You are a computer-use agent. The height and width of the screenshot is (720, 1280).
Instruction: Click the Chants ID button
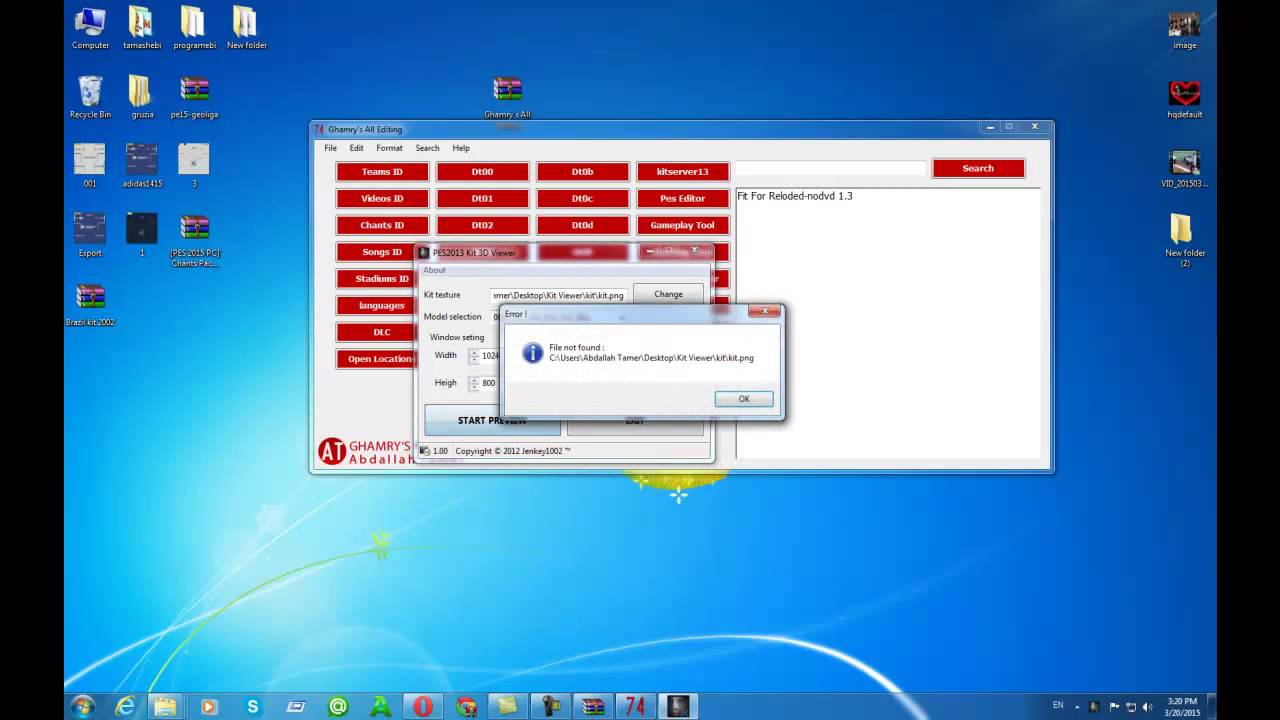(382, 225)
